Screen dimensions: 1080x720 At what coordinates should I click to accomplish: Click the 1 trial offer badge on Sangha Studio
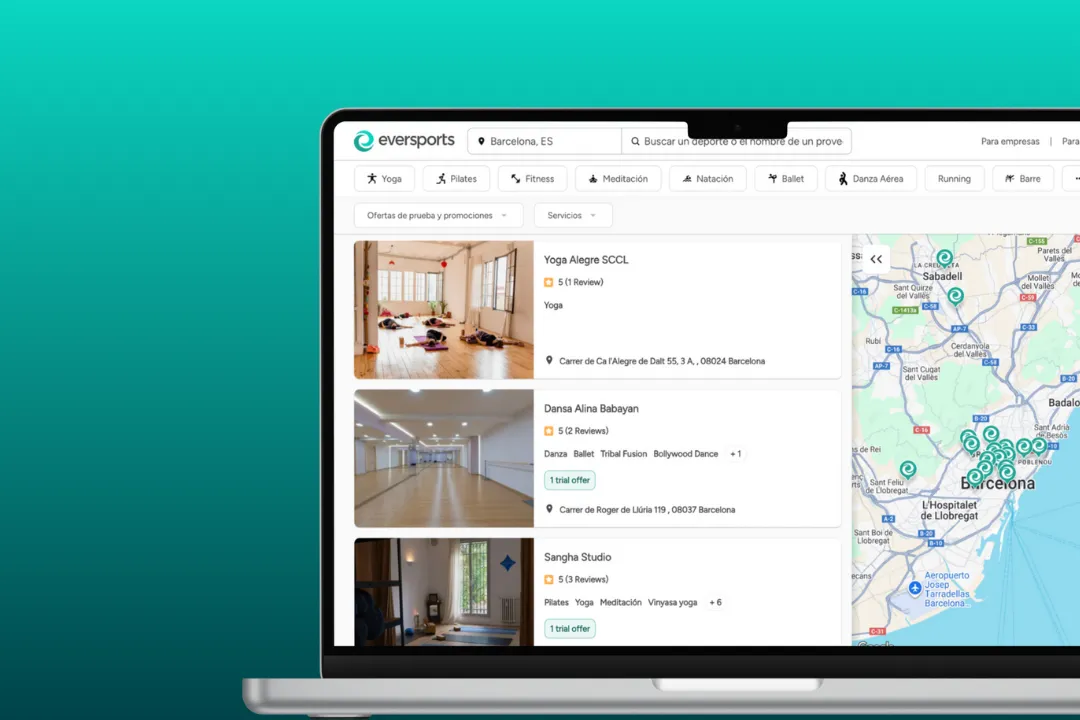(x=570, y=629)
